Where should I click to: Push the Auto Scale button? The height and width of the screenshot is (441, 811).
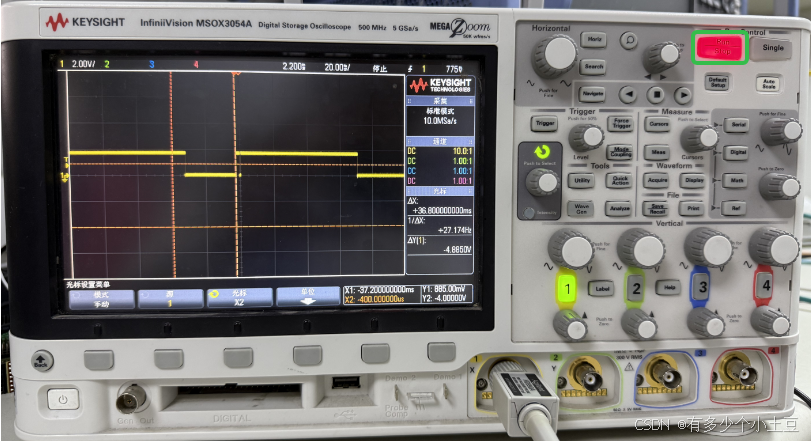tap(769, 83)
